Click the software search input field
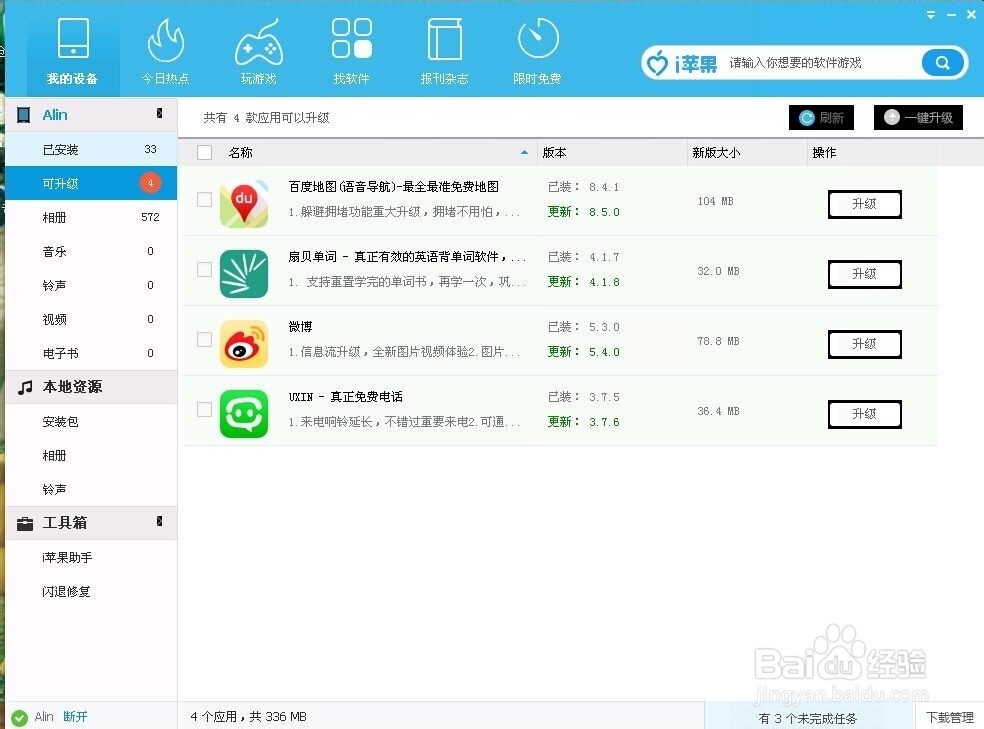The image size is (984, 729). [x=822, y=63]
